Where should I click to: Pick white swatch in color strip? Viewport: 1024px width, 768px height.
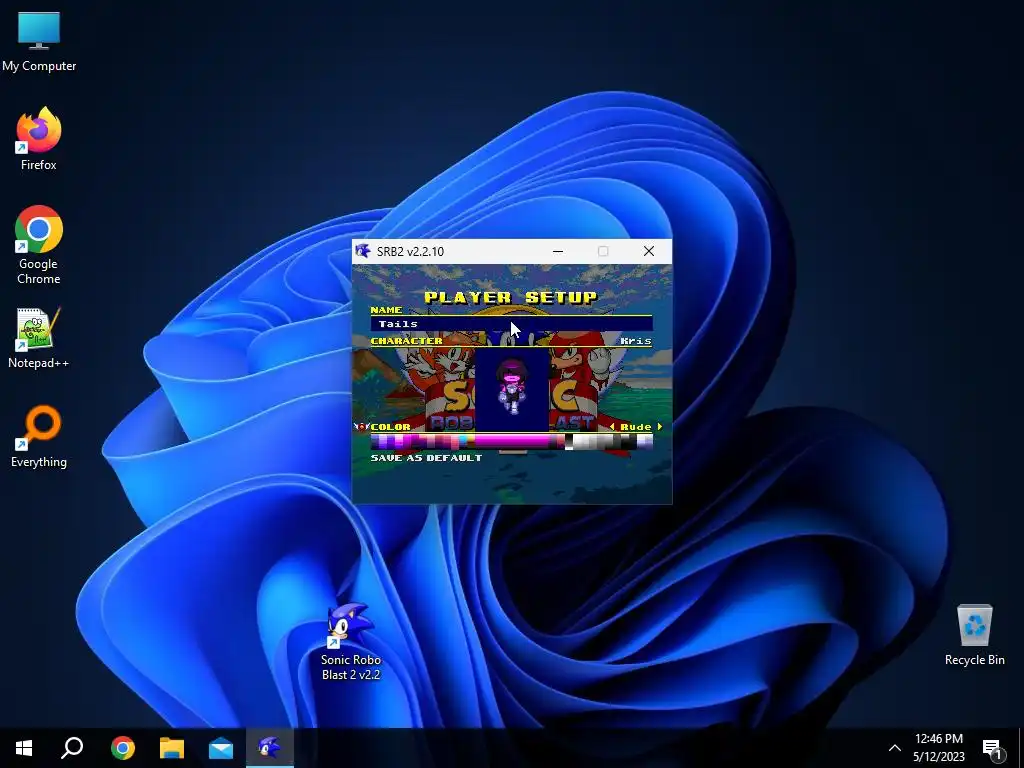point(577,442)
